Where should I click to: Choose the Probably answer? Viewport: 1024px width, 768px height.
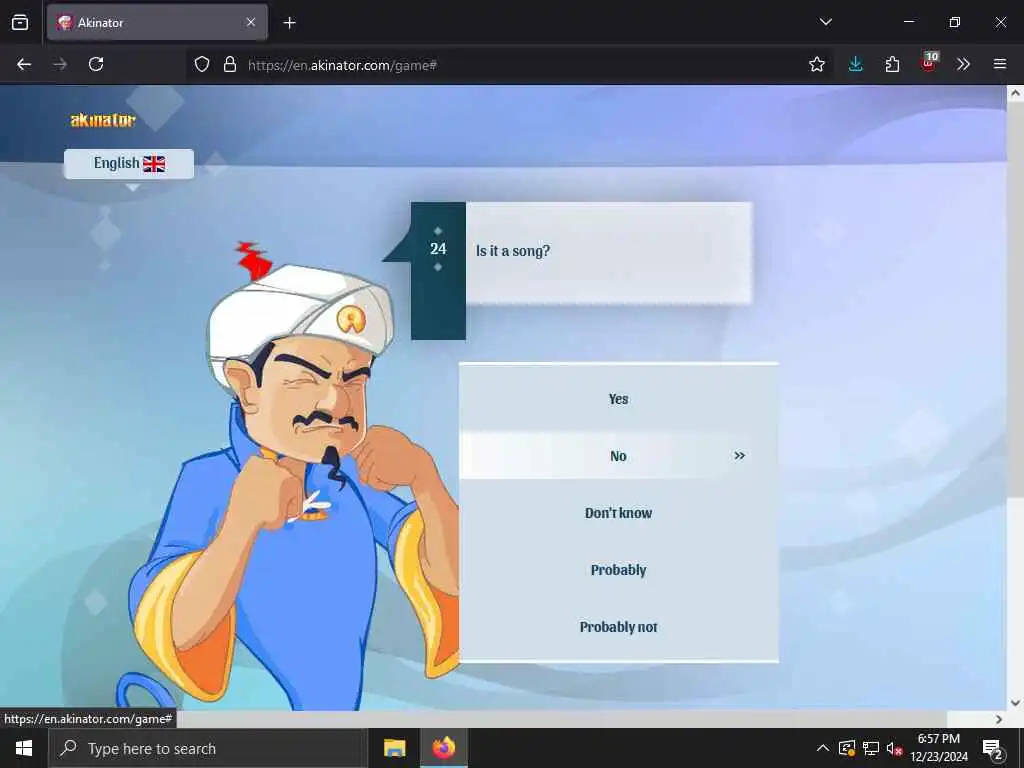(618, 570)
